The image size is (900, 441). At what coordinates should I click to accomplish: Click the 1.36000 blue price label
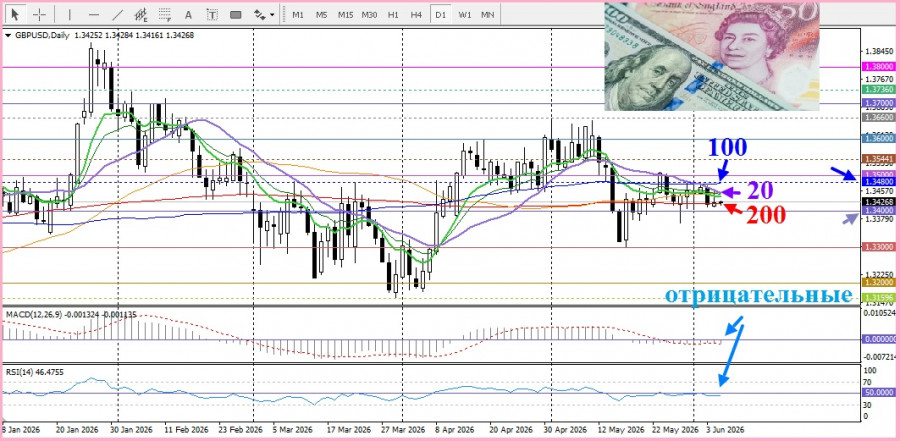click(x=878, y=138)
